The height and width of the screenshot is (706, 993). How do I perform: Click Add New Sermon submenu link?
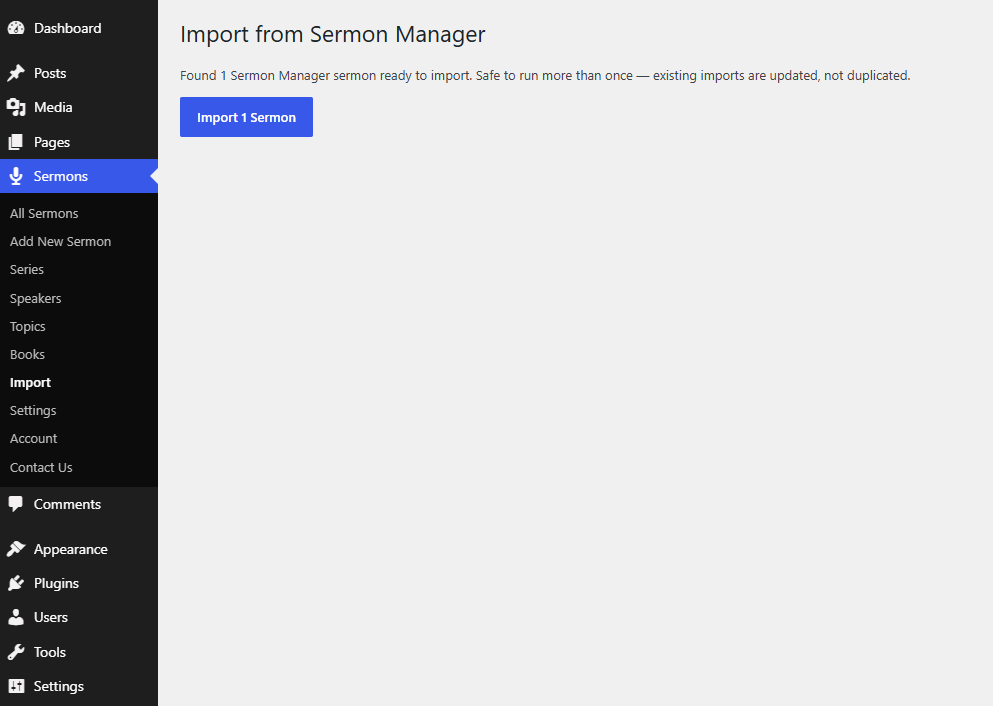pos(60,241)
